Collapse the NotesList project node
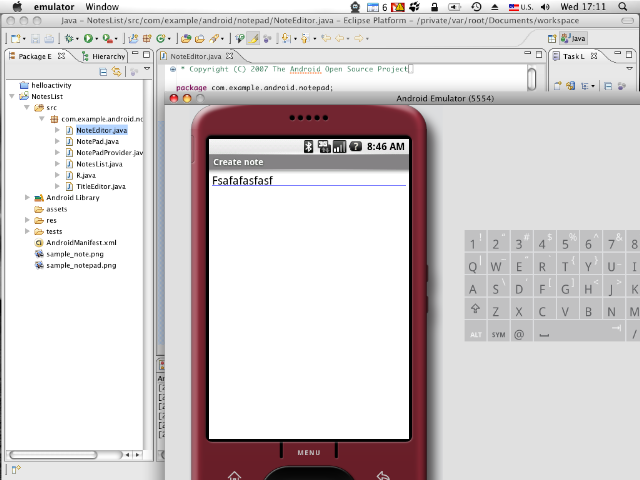Image resolution: width=640 pixels, height=480 pixels. [12, 96]
